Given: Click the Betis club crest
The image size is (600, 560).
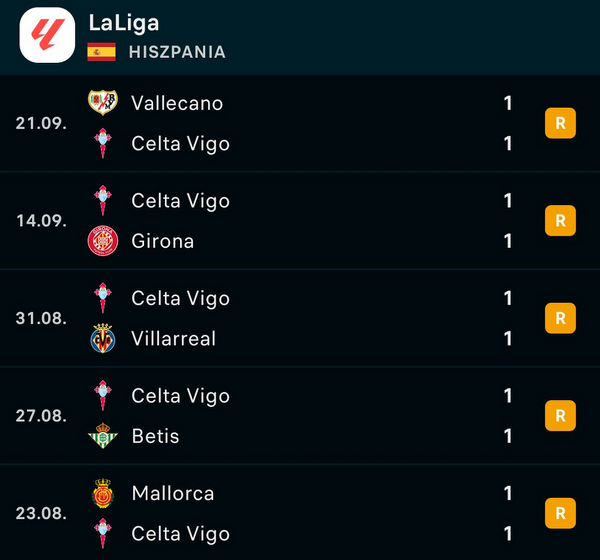Looking at the screenshot, I should click(x=103, y=436).
